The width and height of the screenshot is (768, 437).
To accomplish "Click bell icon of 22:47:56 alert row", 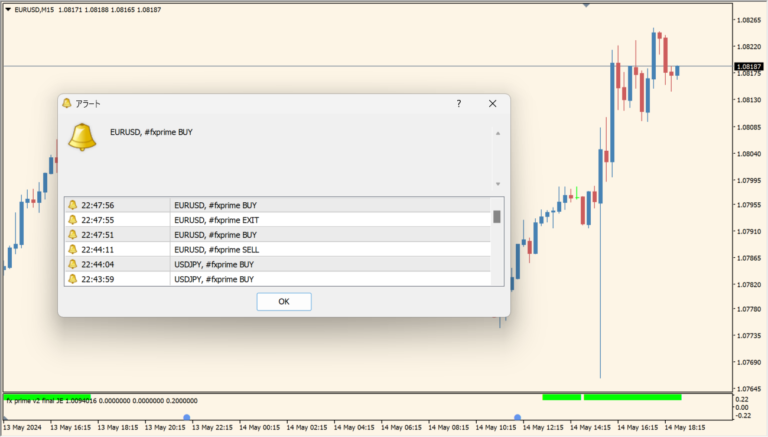I will click(x=72, y=205).
